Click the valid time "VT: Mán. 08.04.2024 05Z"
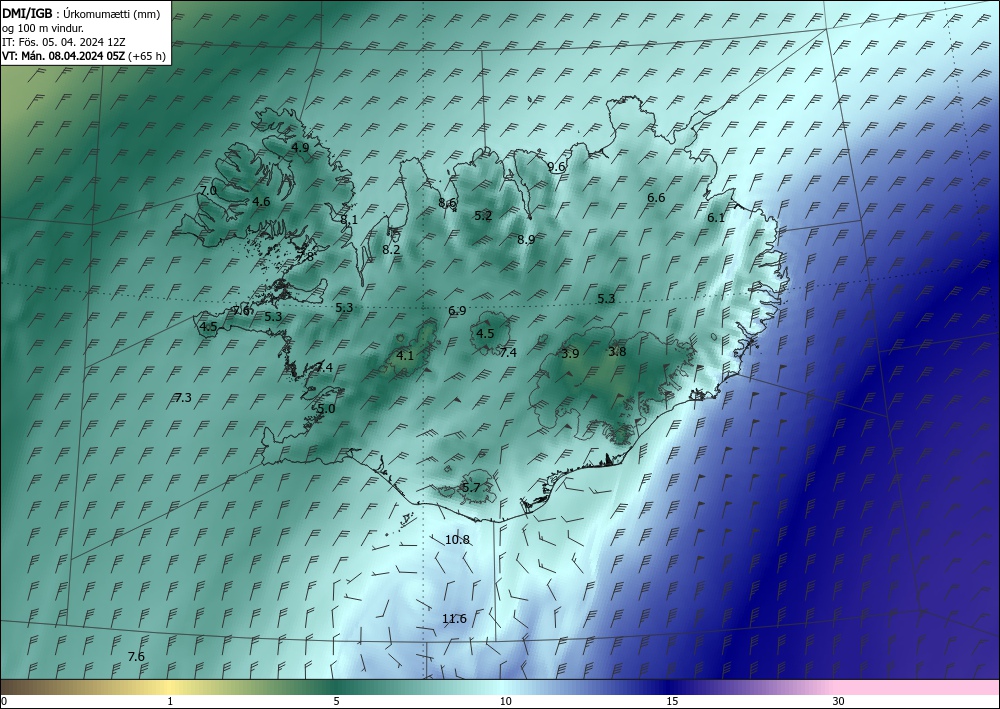 click(64, 56)
